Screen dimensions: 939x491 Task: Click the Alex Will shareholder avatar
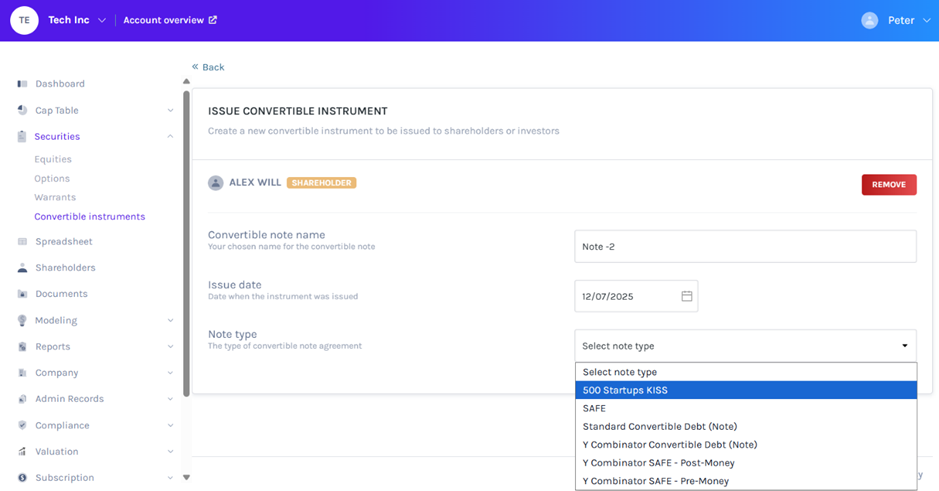coord(215,183)
